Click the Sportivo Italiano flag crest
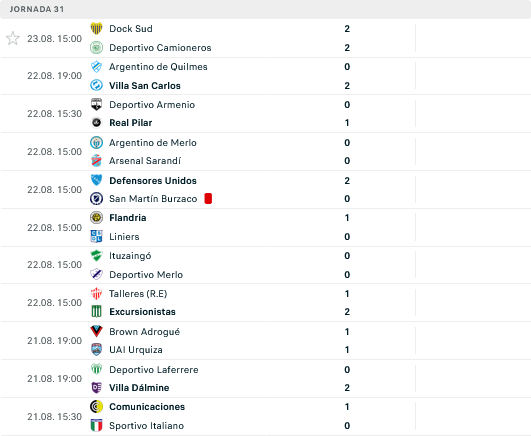Viewport: 531px width, 436px height. pos(96,425)
